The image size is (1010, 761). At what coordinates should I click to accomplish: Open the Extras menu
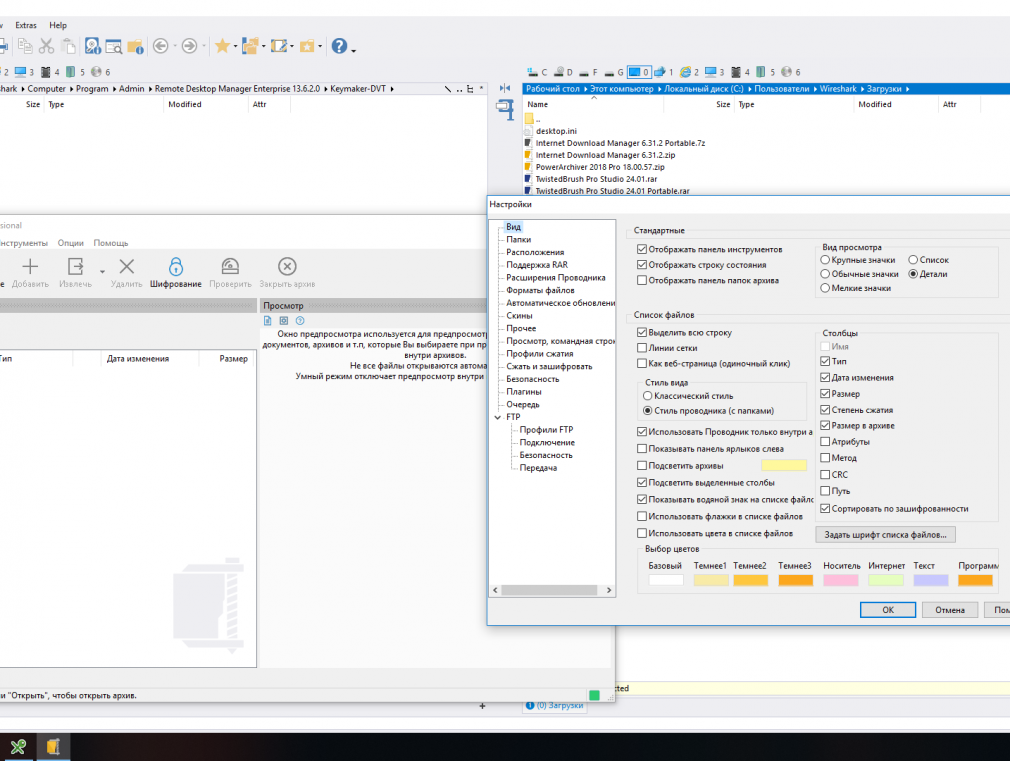pos(26,25)
